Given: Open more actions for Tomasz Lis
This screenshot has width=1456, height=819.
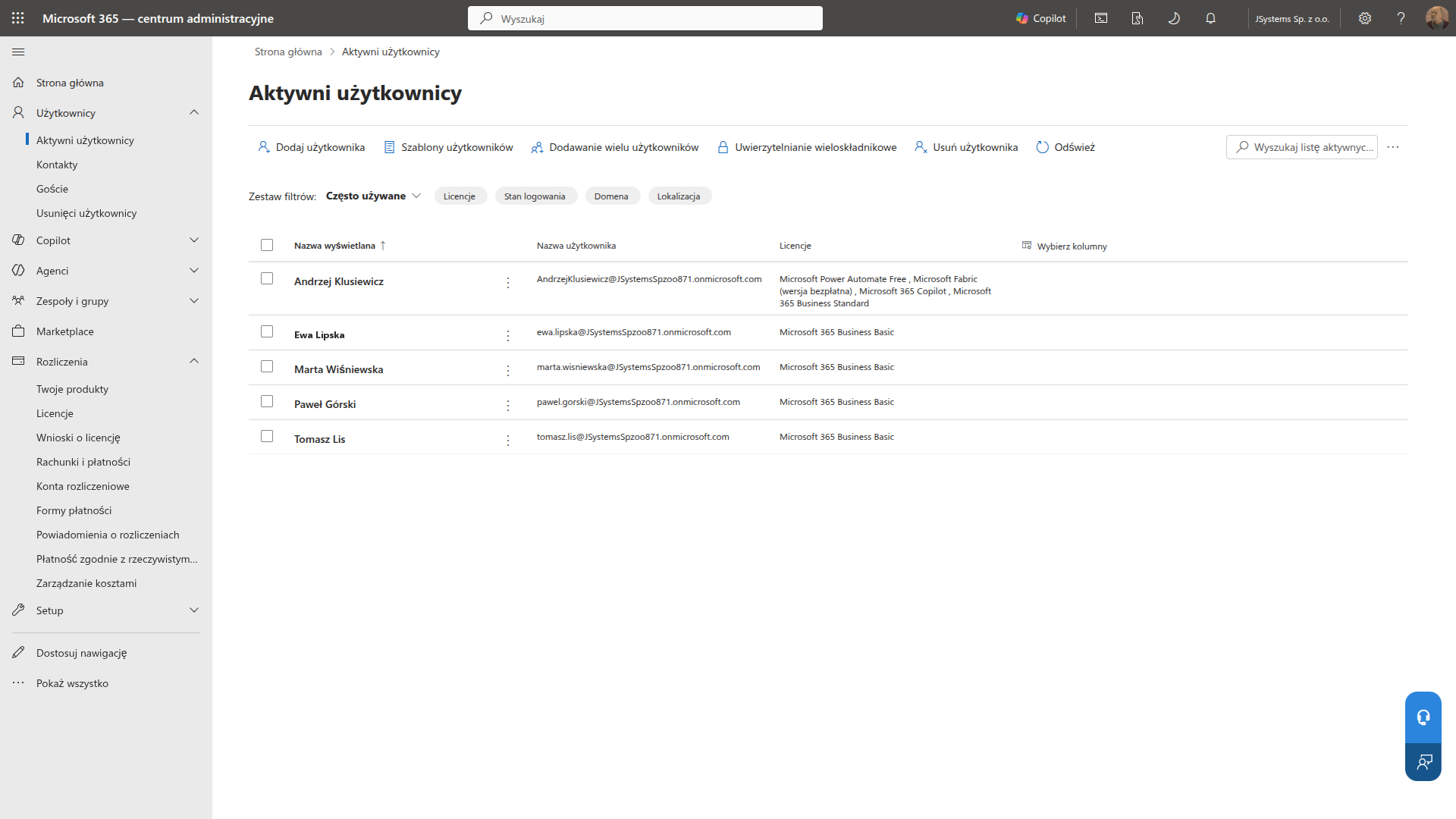Looking at the screenshot, I should point(508,441).
